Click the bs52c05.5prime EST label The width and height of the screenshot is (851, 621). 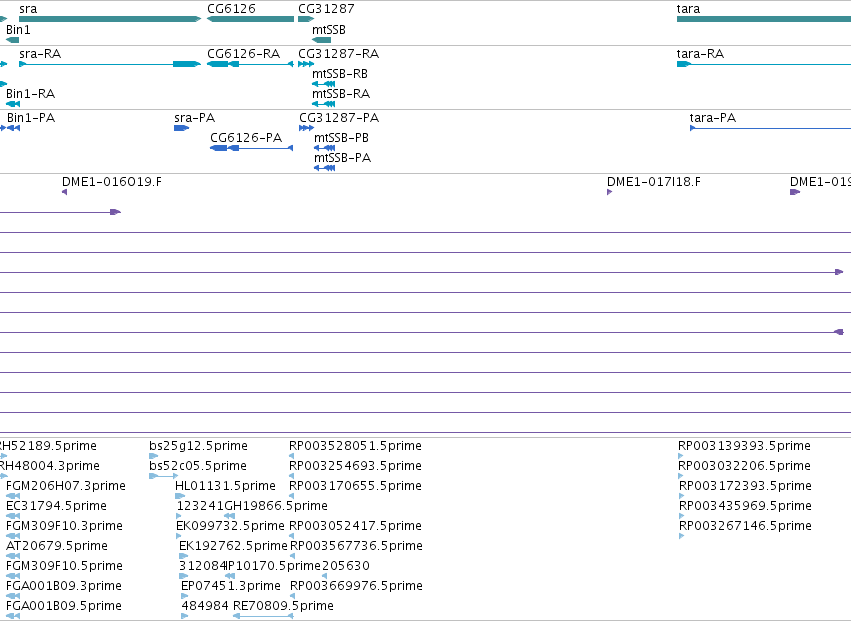(198, 466)
